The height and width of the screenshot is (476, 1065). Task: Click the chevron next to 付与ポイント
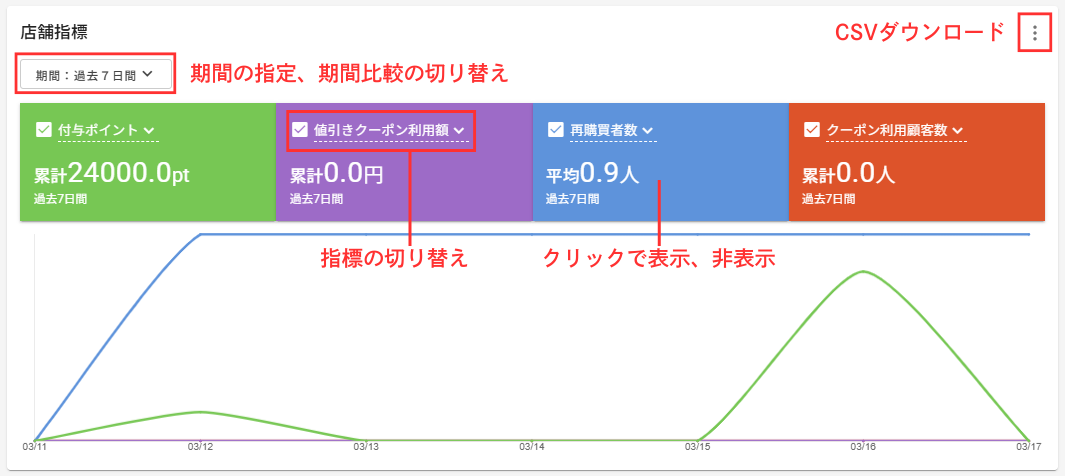click(149, 131)
